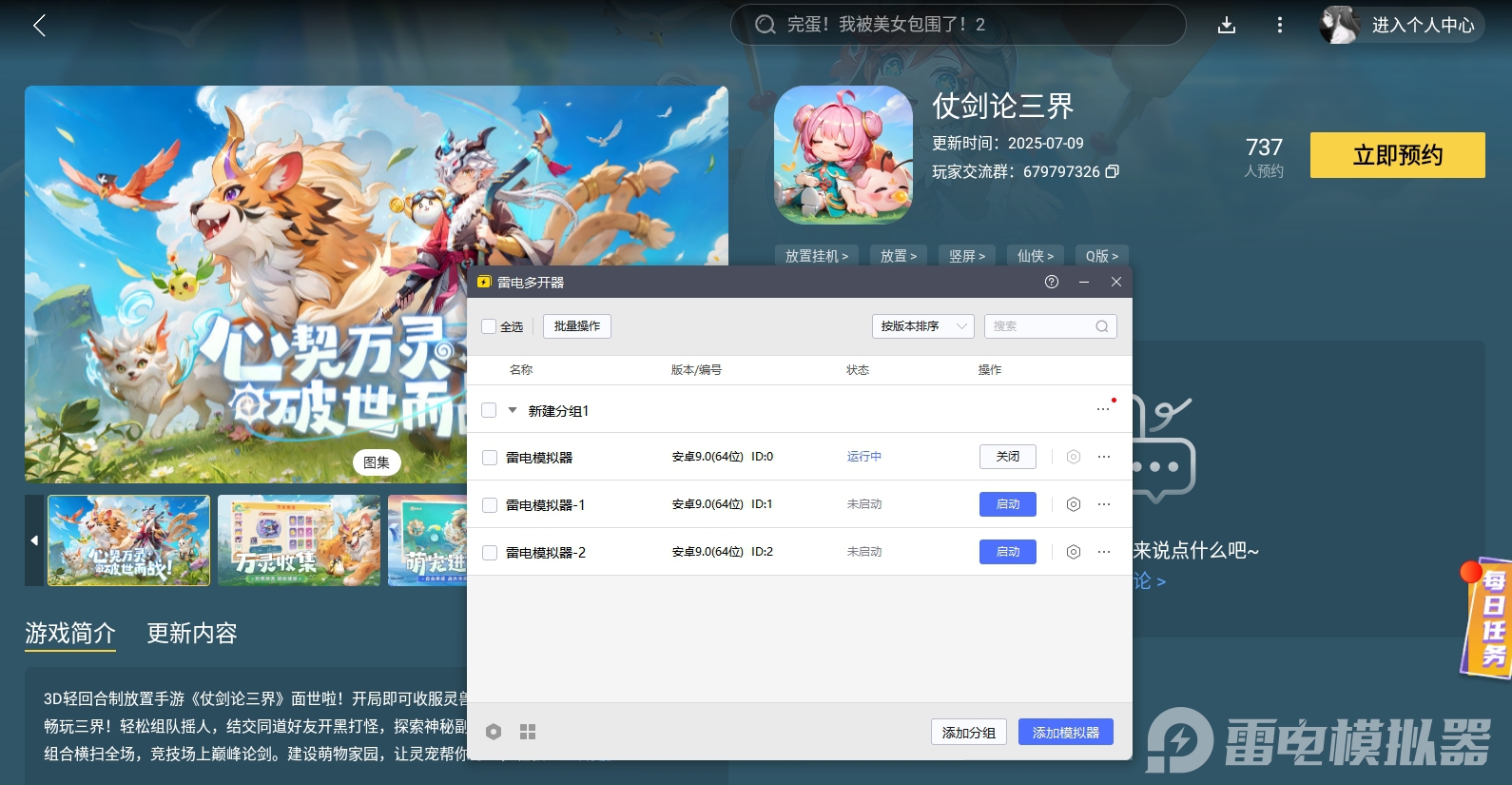Screen dimensions: 1512x785
Task: Open the download manager icon
Action: pos(1227,26)
